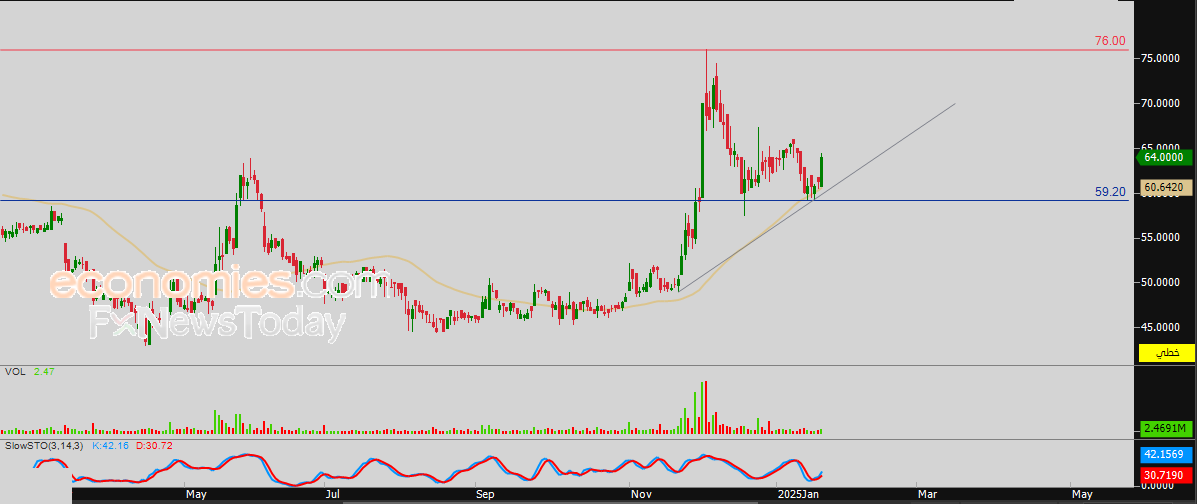The height and width of the screenshot is (504, 1197).
Task: Click the red 30.7190 stochastic tag
Action: point(1166,474)
